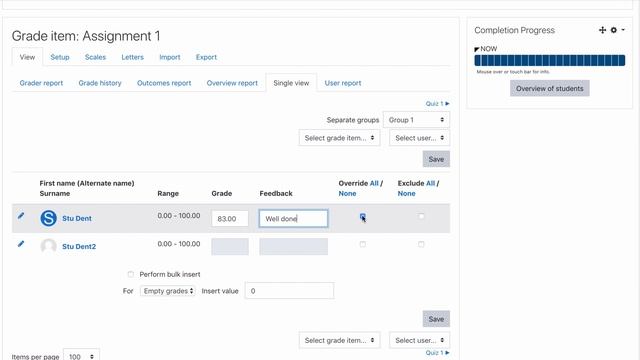Viewport: 640px width, 360px height.
Task: Toggle Override checkbox for Stu Dent2
Action: (x=362, y=244)
